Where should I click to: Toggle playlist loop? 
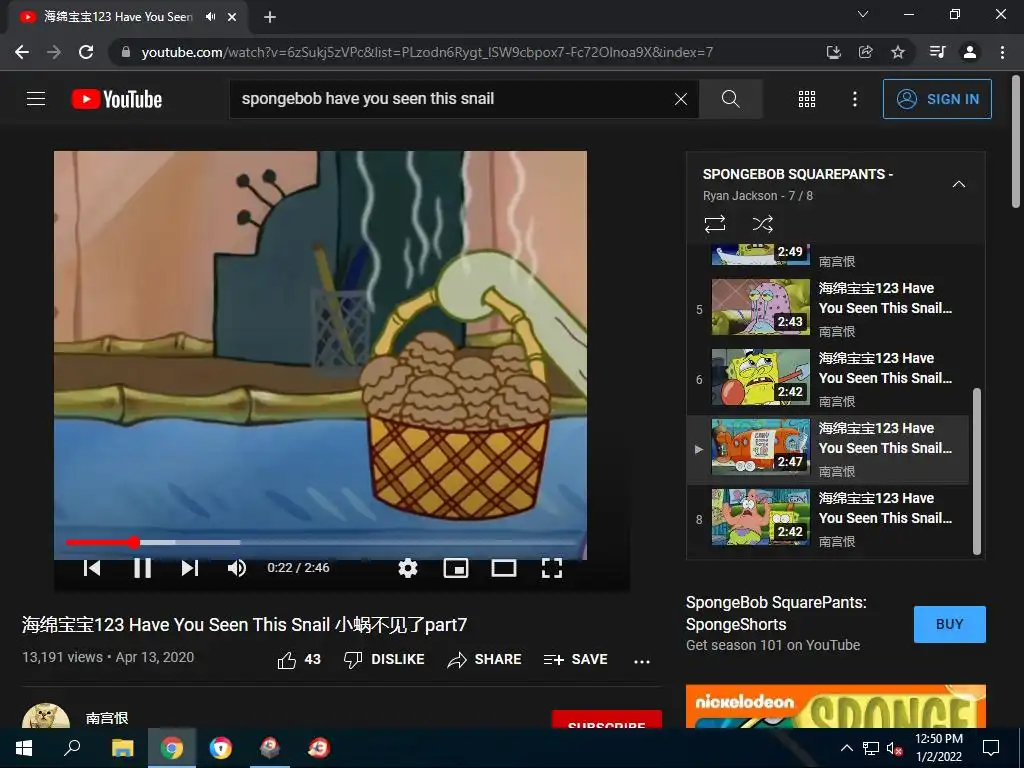714,224
